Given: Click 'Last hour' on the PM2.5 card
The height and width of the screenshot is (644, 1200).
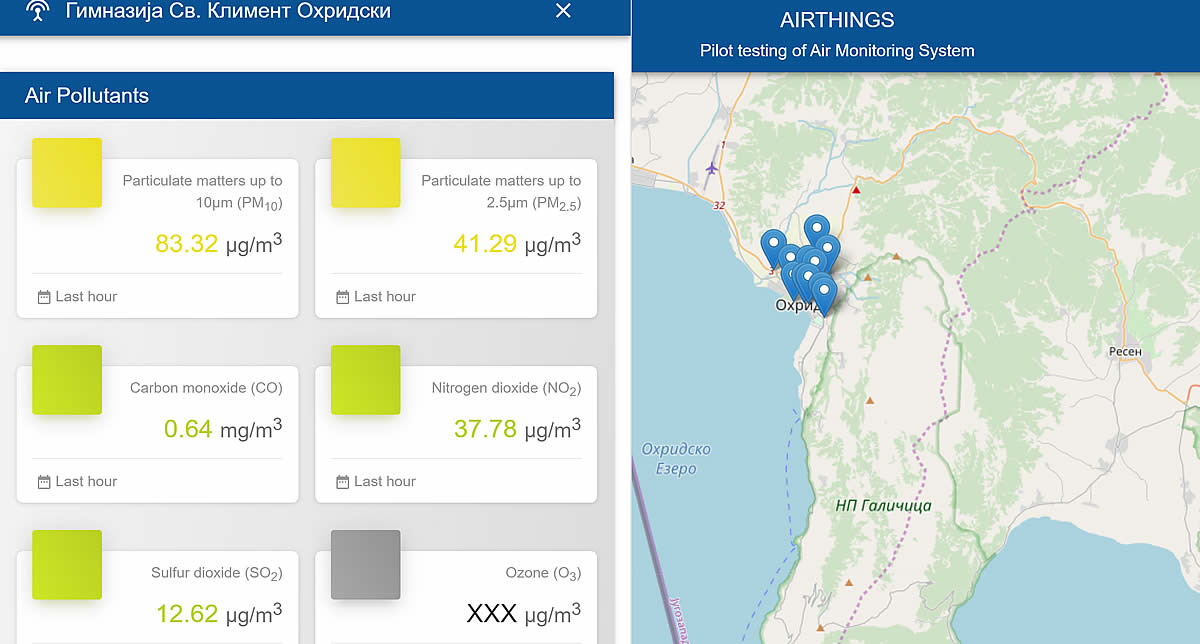Looking at the screenshot, I should click(x=385, y=297).
